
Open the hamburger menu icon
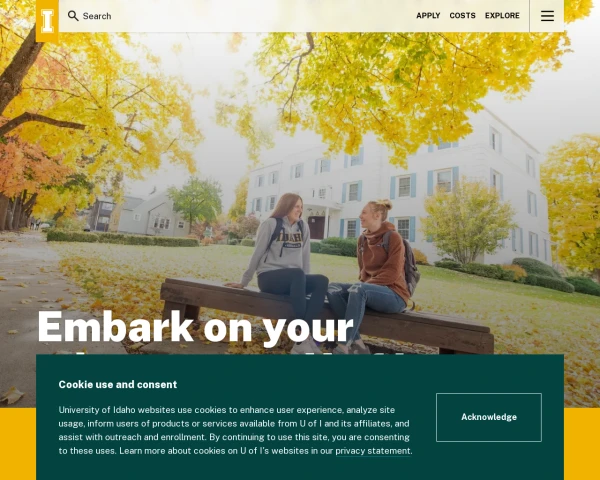click(547, 16)
